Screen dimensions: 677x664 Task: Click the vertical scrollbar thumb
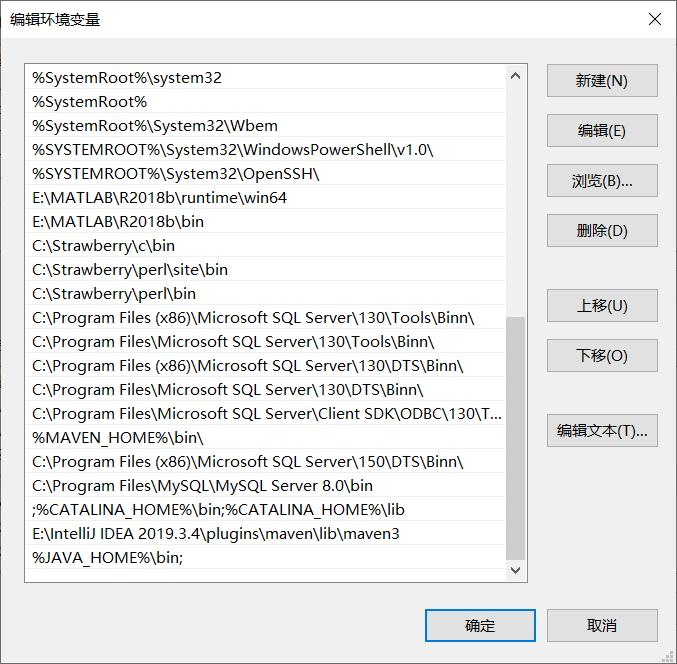coord(515,438)
